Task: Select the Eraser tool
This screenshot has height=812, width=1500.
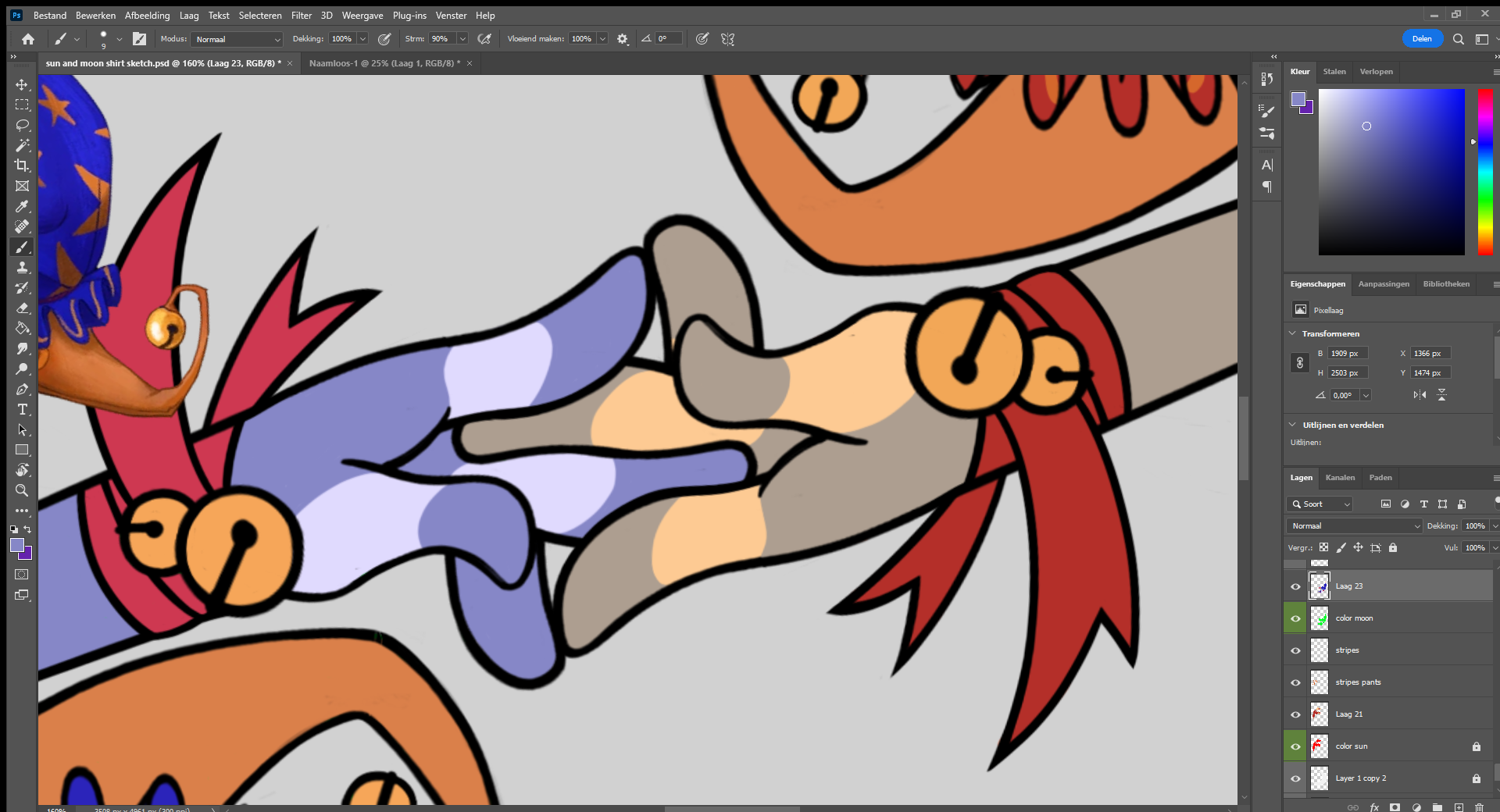Action: pos(22,308)
